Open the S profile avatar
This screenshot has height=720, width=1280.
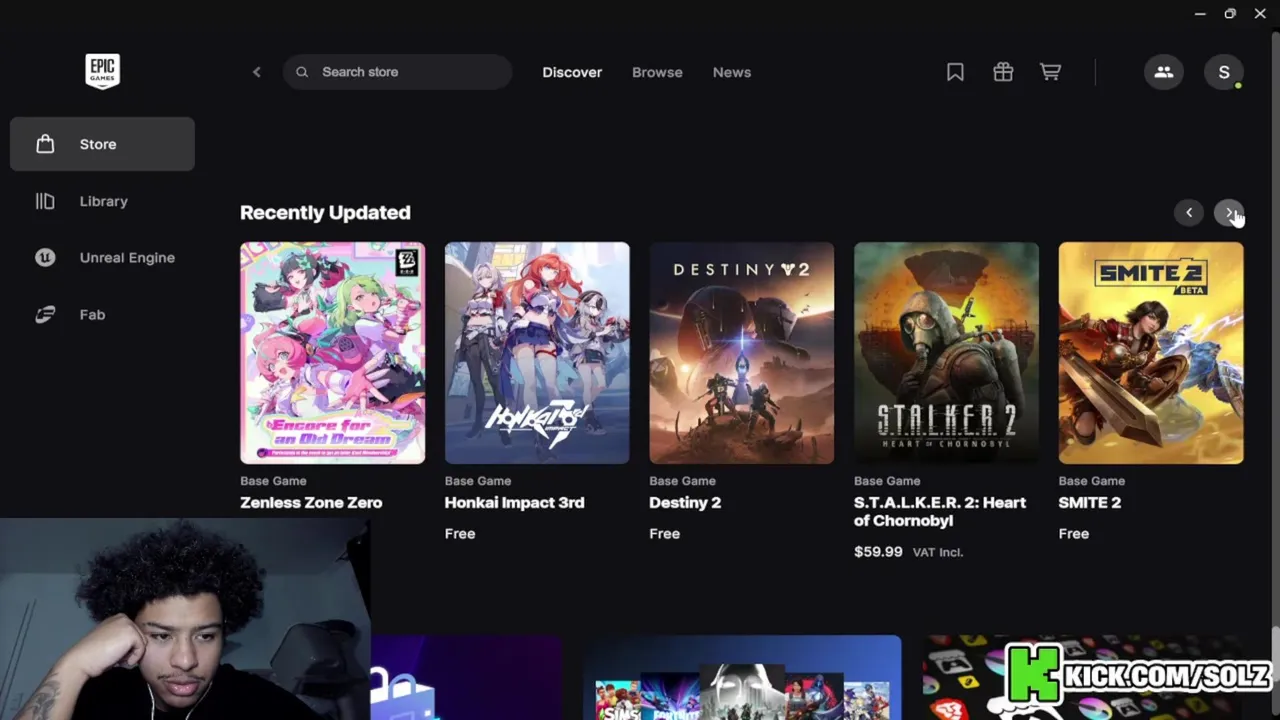tap(1224, 72)
